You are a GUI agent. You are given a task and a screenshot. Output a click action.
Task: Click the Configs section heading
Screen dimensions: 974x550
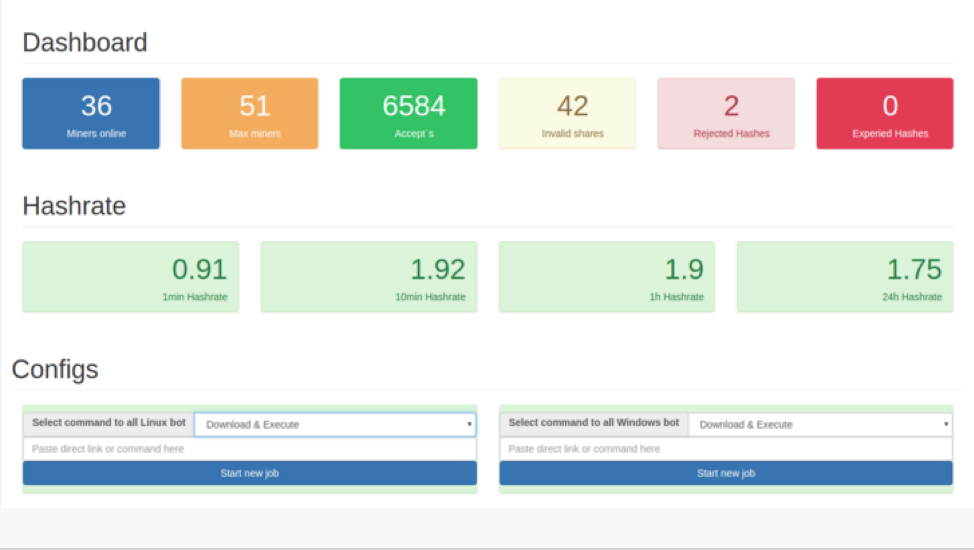tap(55, 369)
